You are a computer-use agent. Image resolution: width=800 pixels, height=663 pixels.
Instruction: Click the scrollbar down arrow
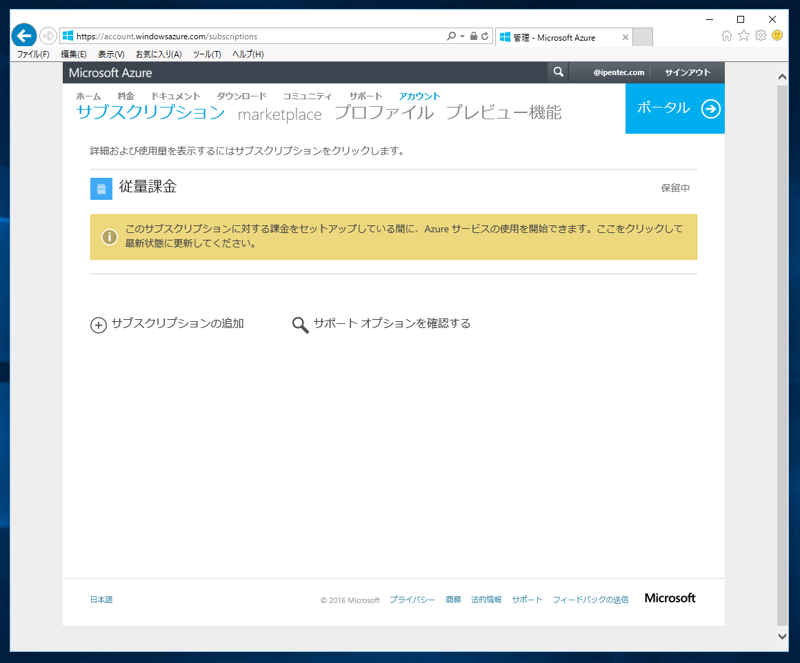[782, 636]
